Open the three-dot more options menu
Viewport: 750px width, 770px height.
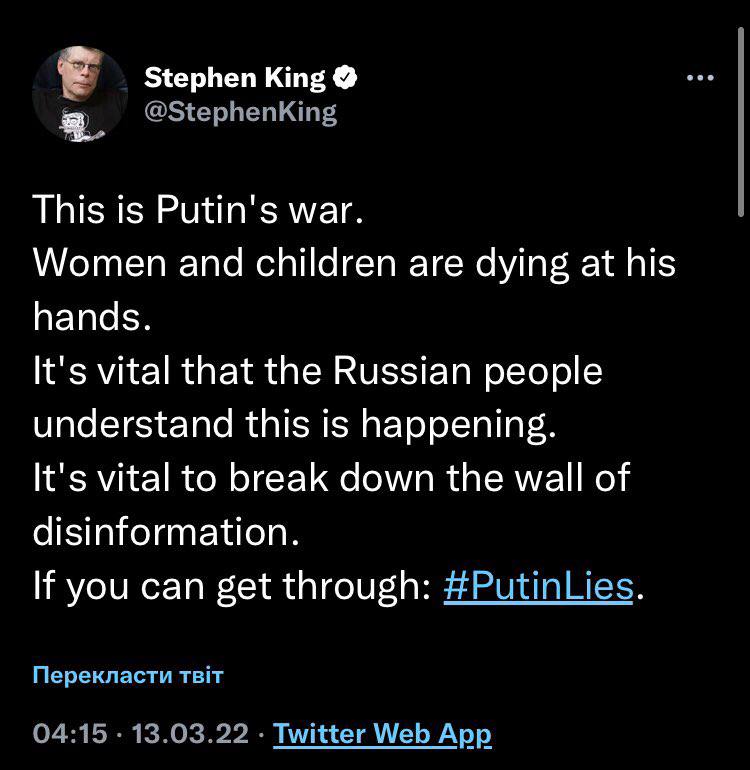pyautogui.click(x=701, y=79)
